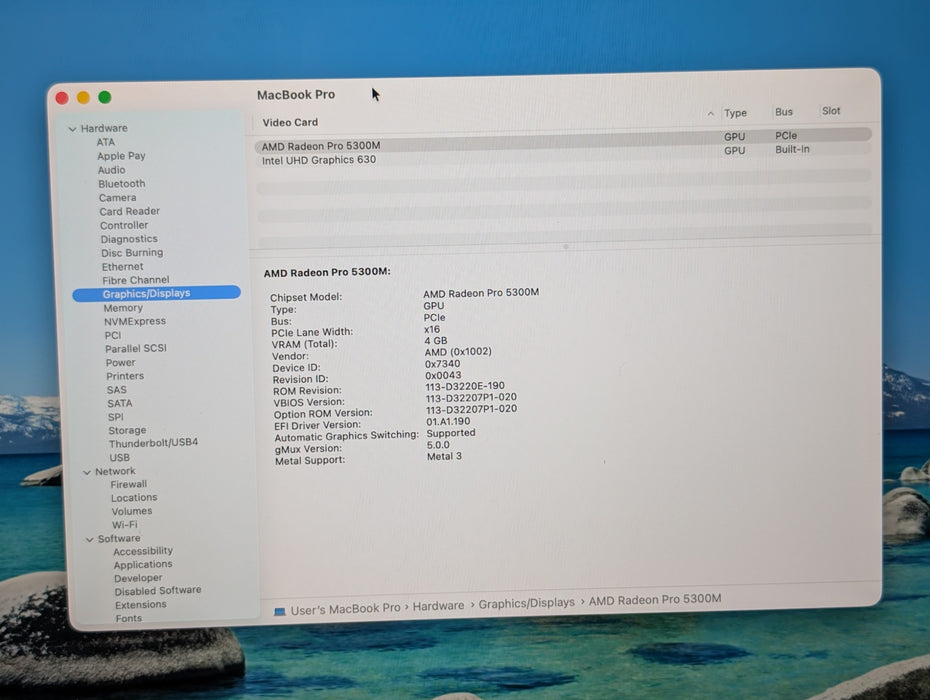The image size is (930, 700).
Task: Collapse the Network section chevron
Action: click(x=87, y=472)
